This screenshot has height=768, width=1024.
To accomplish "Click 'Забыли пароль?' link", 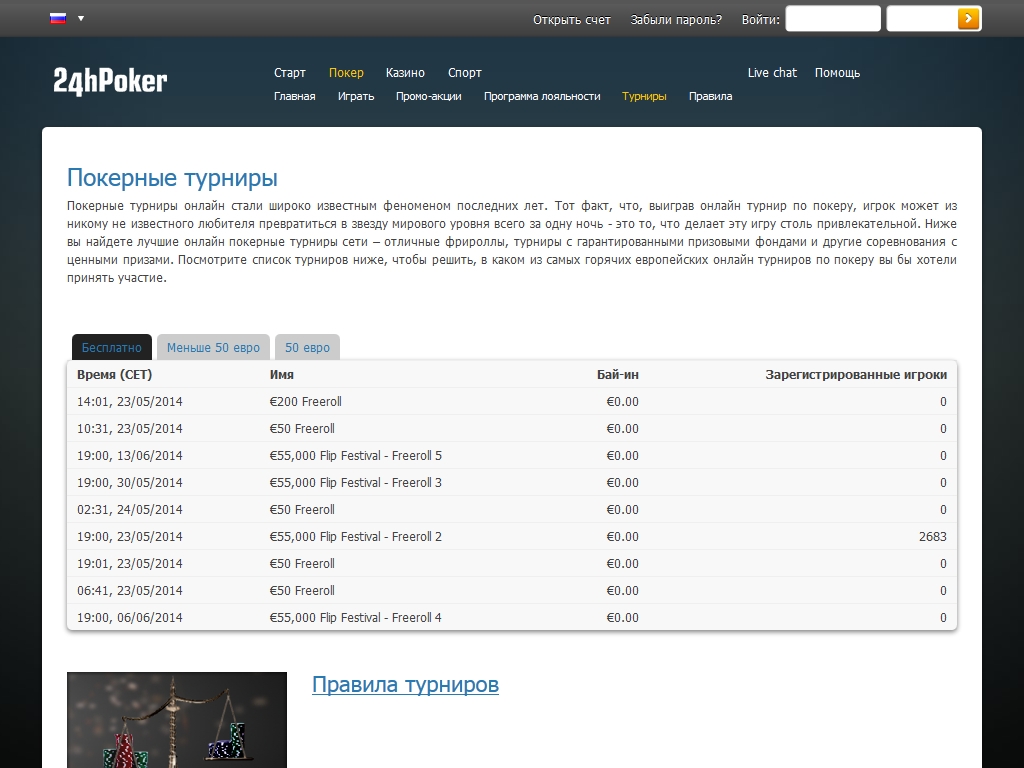I will click(x=676, y=19).
